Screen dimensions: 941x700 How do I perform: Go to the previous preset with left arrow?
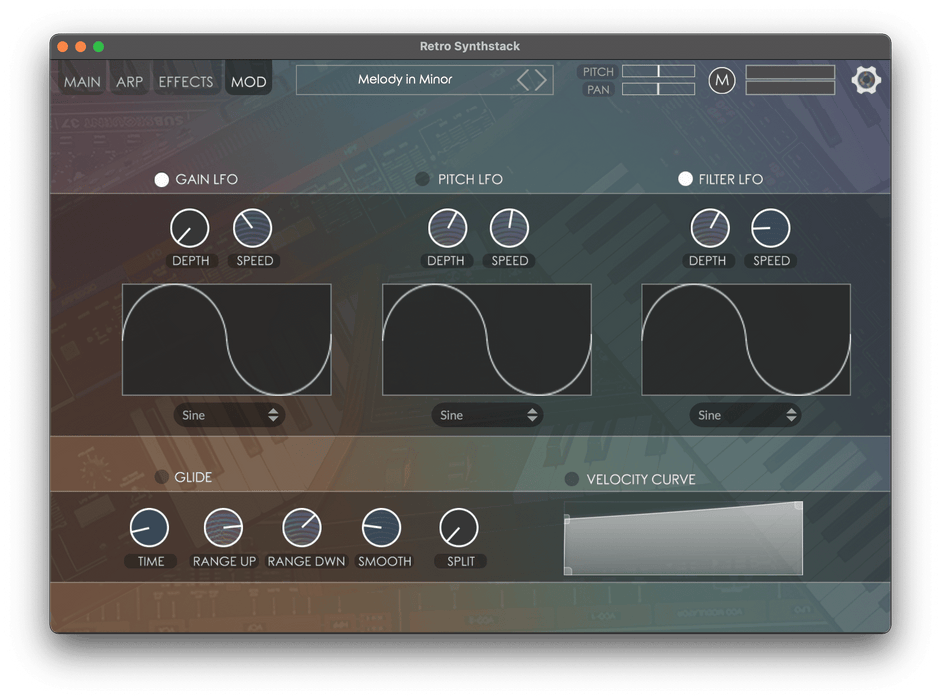(x=523, y=80)
